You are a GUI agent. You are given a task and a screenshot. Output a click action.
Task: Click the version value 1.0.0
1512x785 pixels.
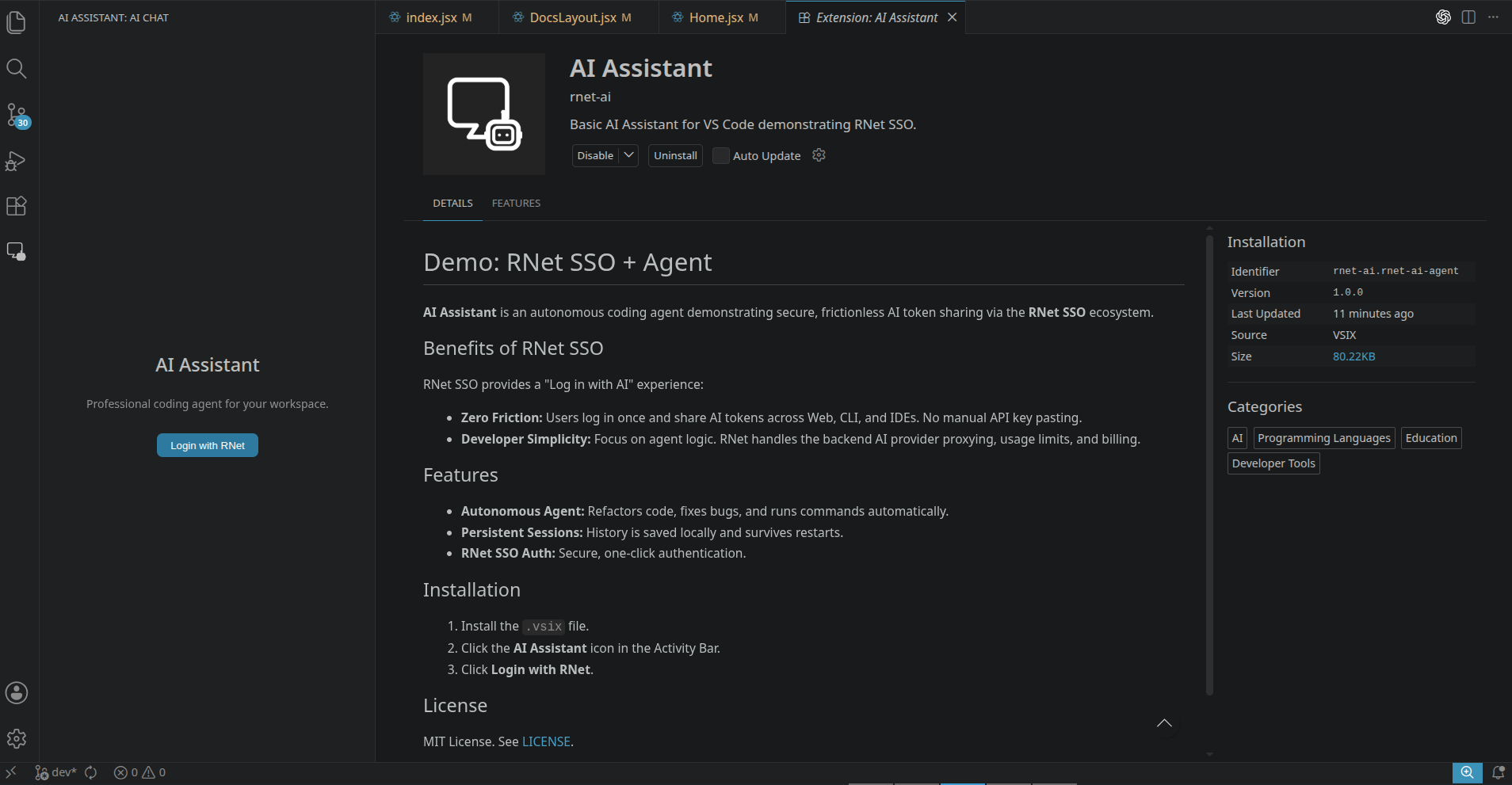1348,292
